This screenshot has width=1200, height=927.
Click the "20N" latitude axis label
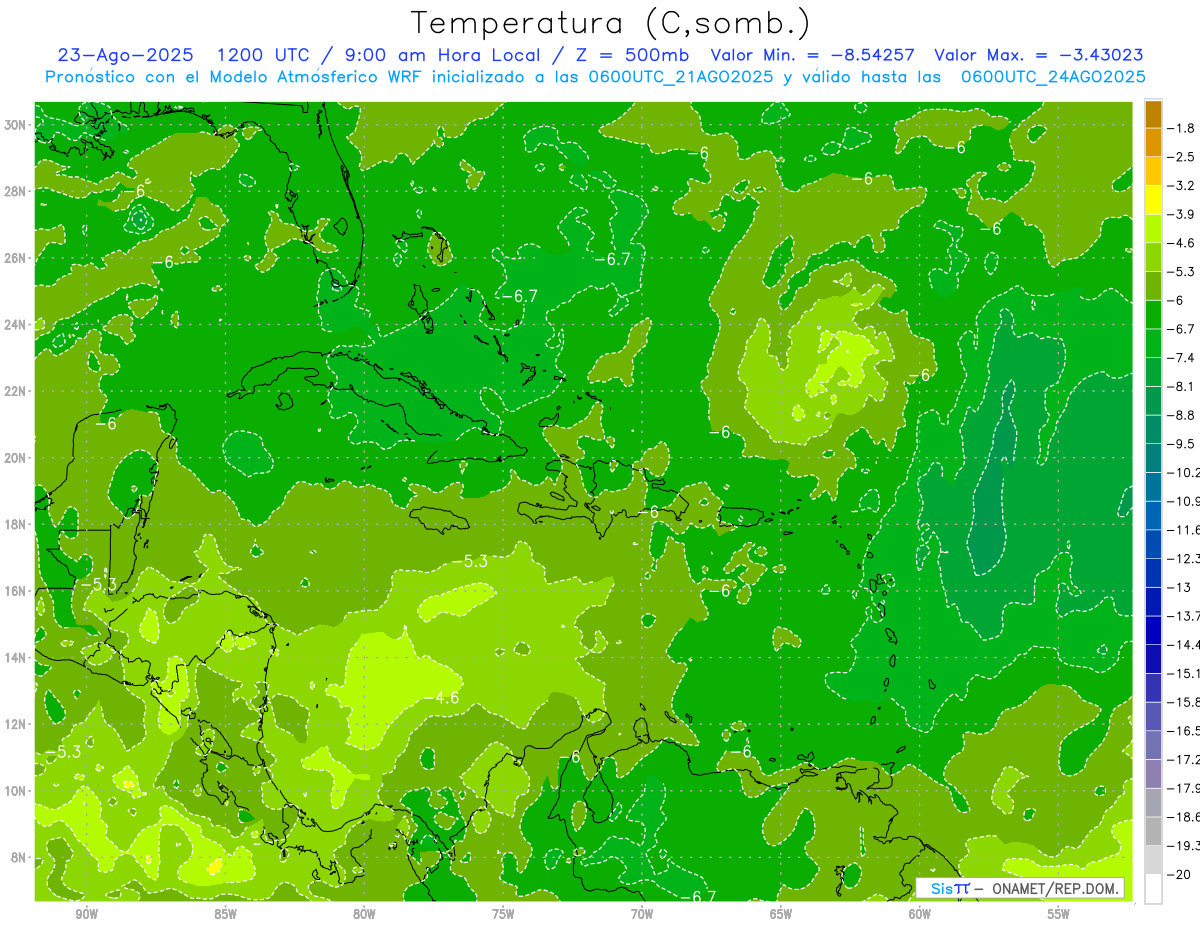(17, 458)
